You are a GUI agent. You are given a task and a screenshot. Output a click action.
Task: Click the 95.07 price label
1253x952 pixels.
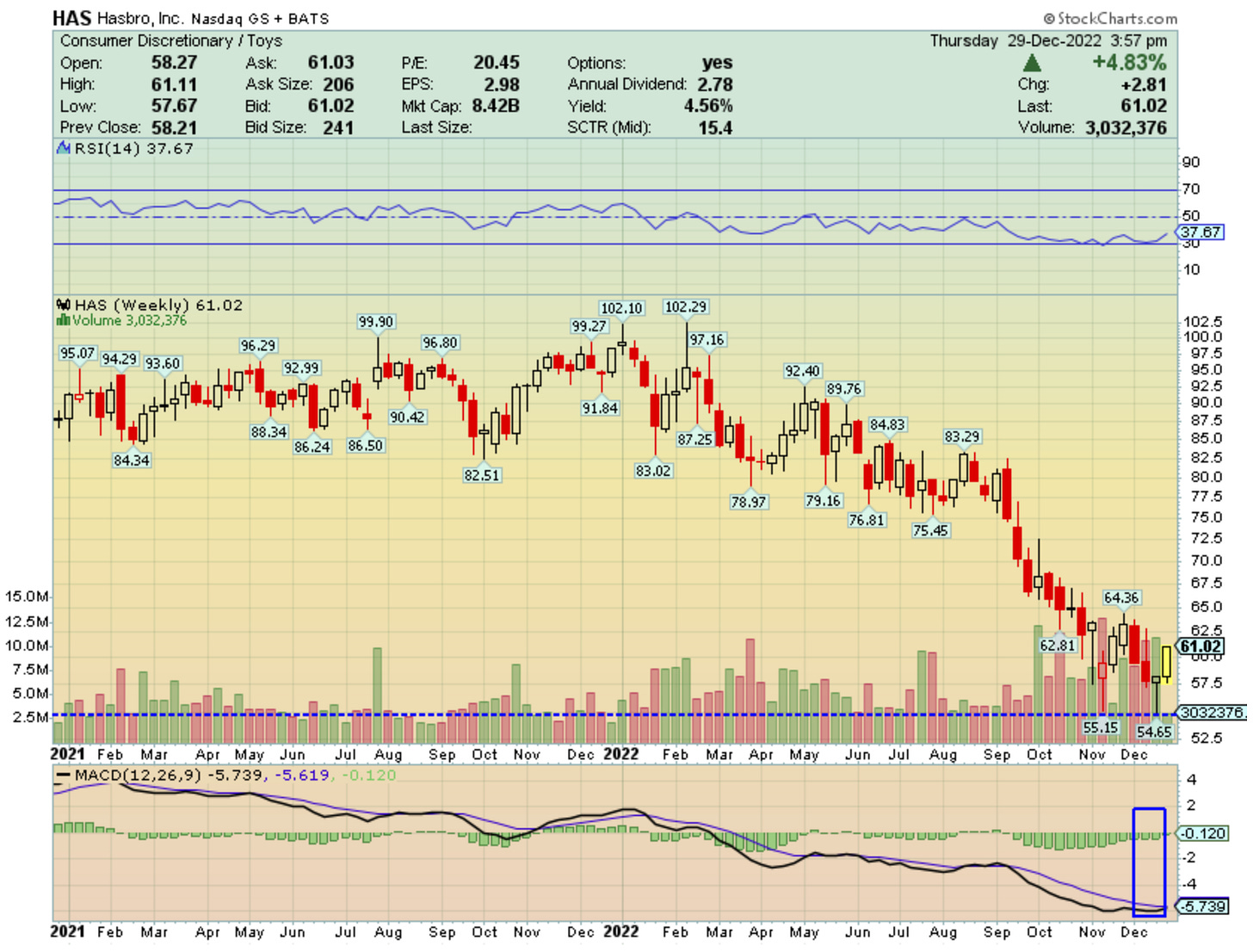coord(77,353)
